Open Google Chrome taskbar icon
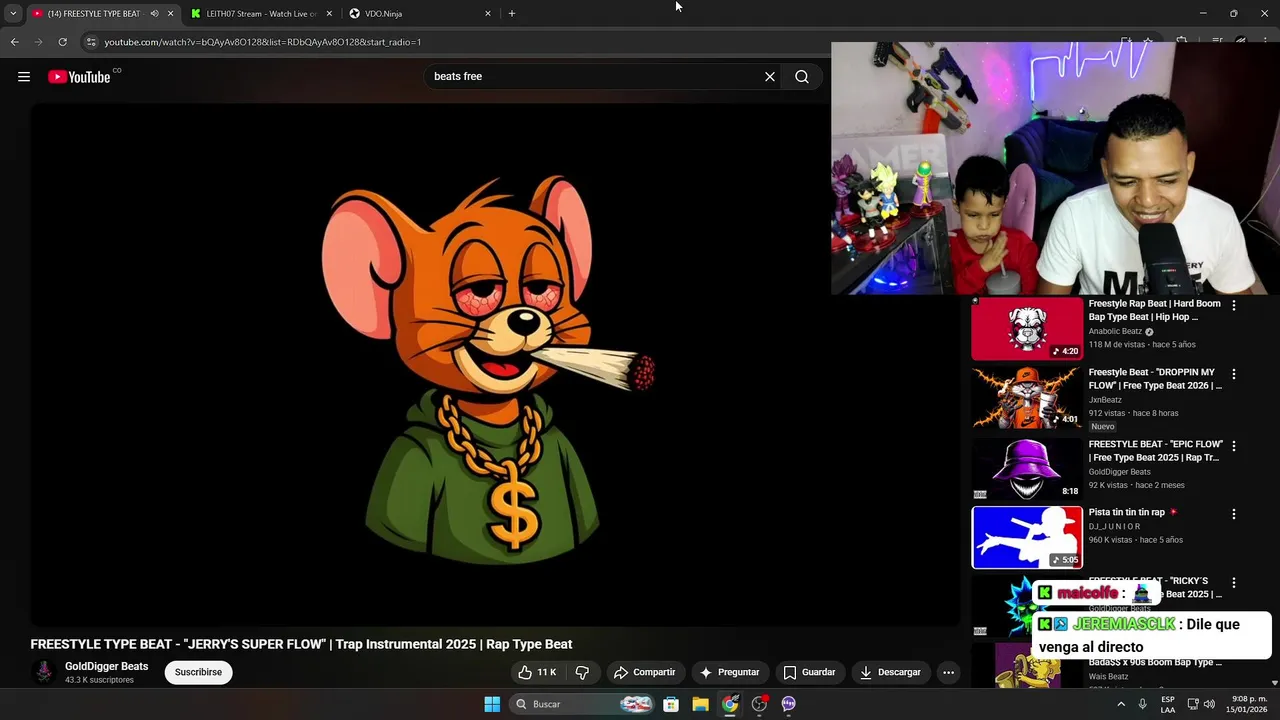The image size is (1280, 720). 730,704
